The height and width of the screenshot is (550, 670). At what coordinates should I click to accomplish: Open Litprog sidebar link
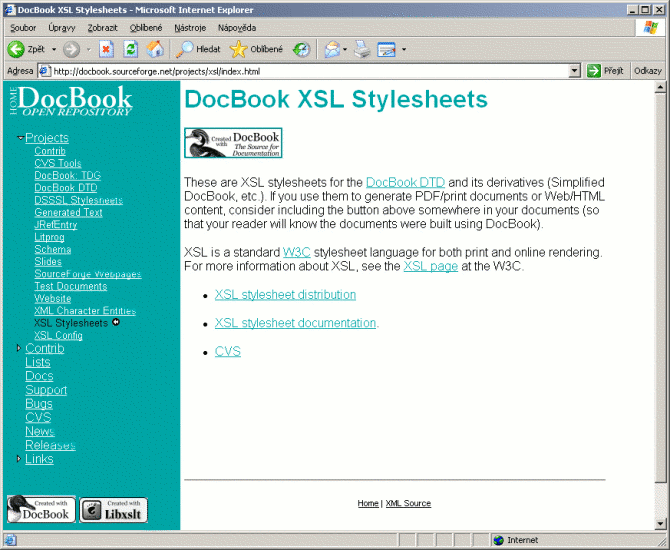50,237
